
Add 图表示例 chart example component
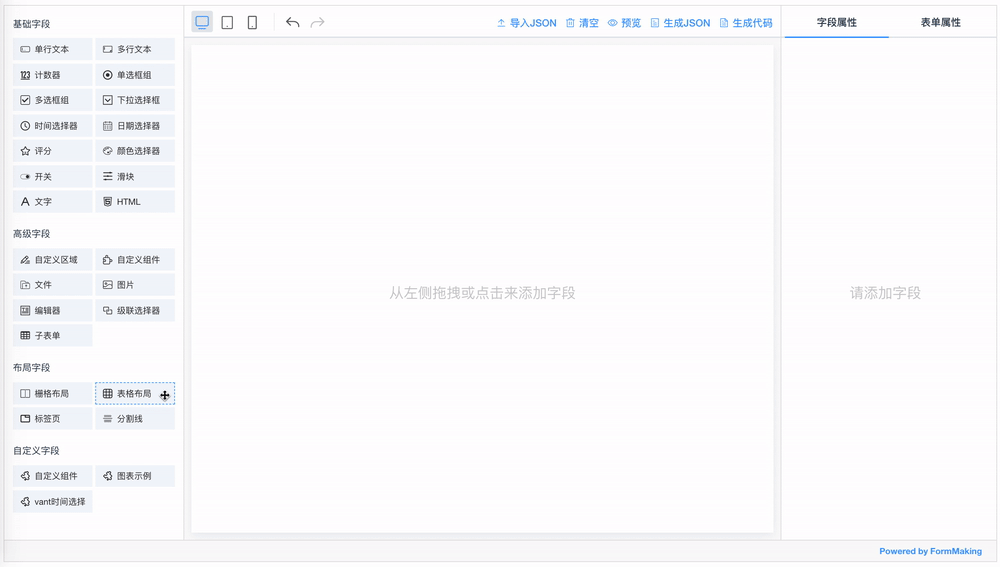click(x=135, y=476)
